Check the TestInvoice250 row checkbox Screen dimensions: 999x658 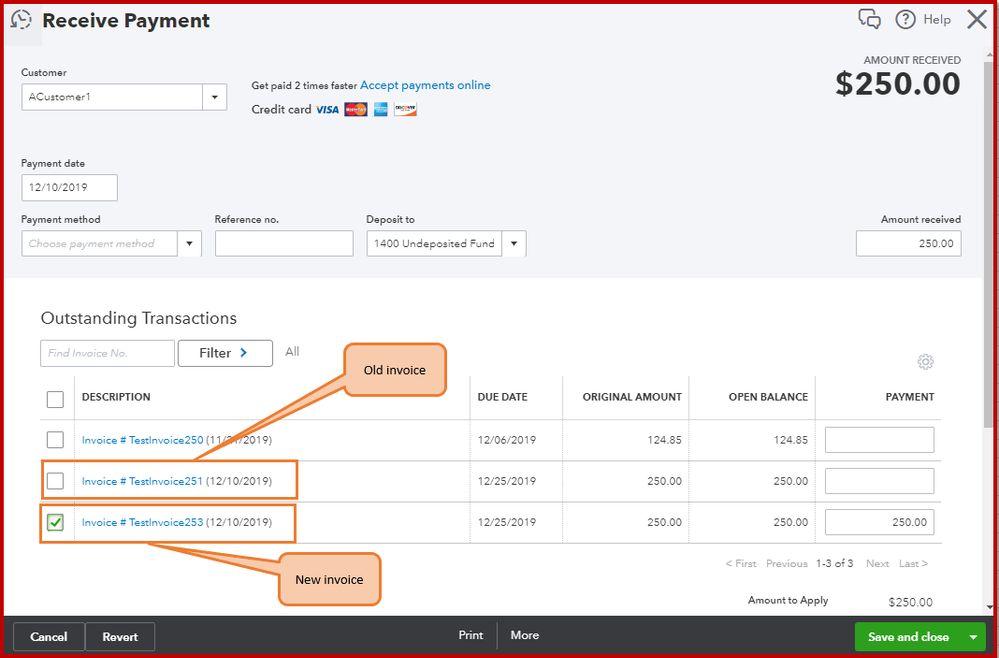55,440
